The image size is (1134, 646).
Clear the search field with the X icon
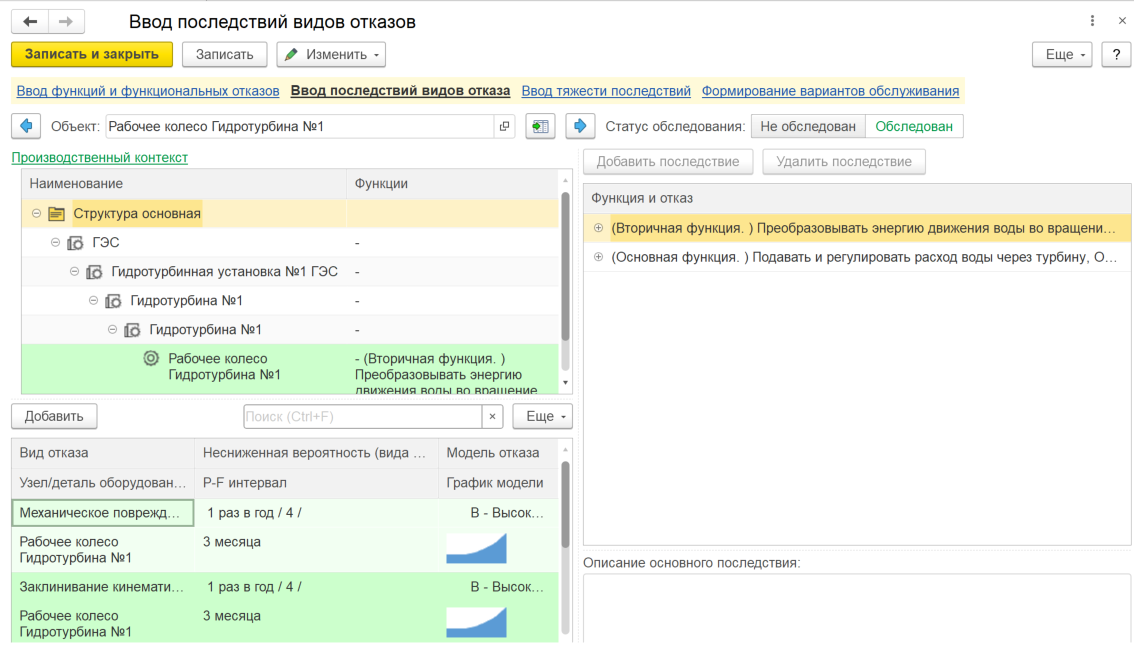492,416
